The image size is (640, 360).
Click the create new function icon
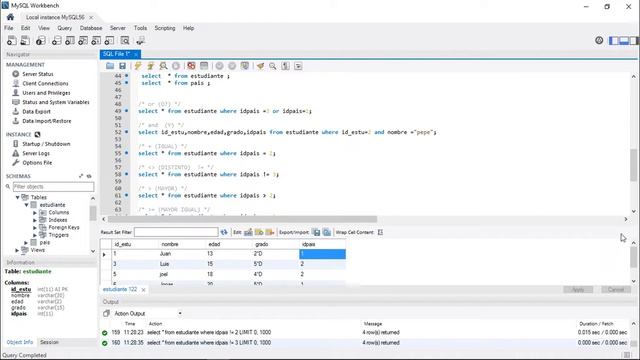point(109,40)
